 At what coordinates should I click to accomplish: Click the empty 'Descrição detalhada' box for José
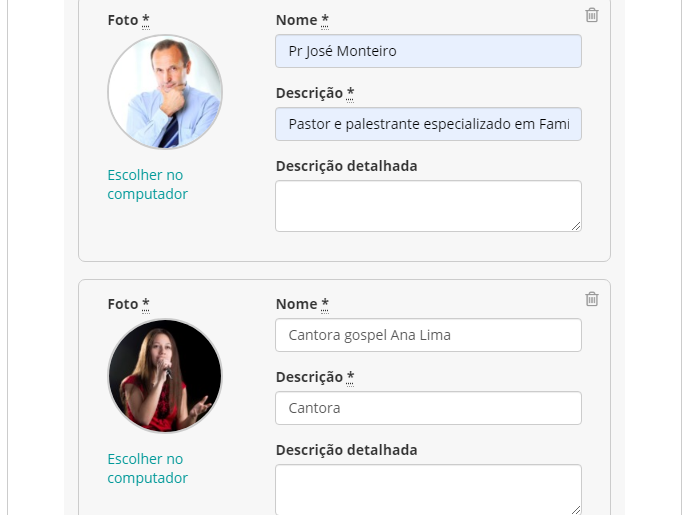pyautogui.click(x=428, y=206)
